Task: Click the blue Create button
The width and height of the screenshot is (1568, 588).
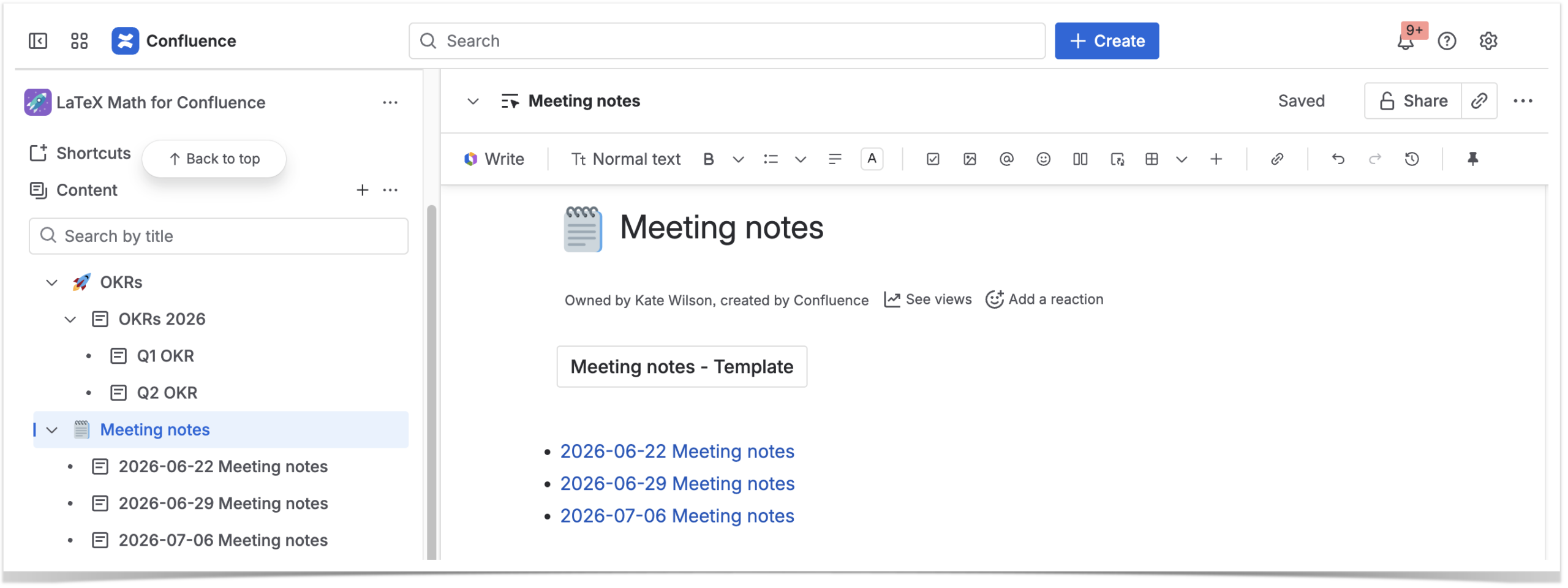Action: pos(1106,41)
